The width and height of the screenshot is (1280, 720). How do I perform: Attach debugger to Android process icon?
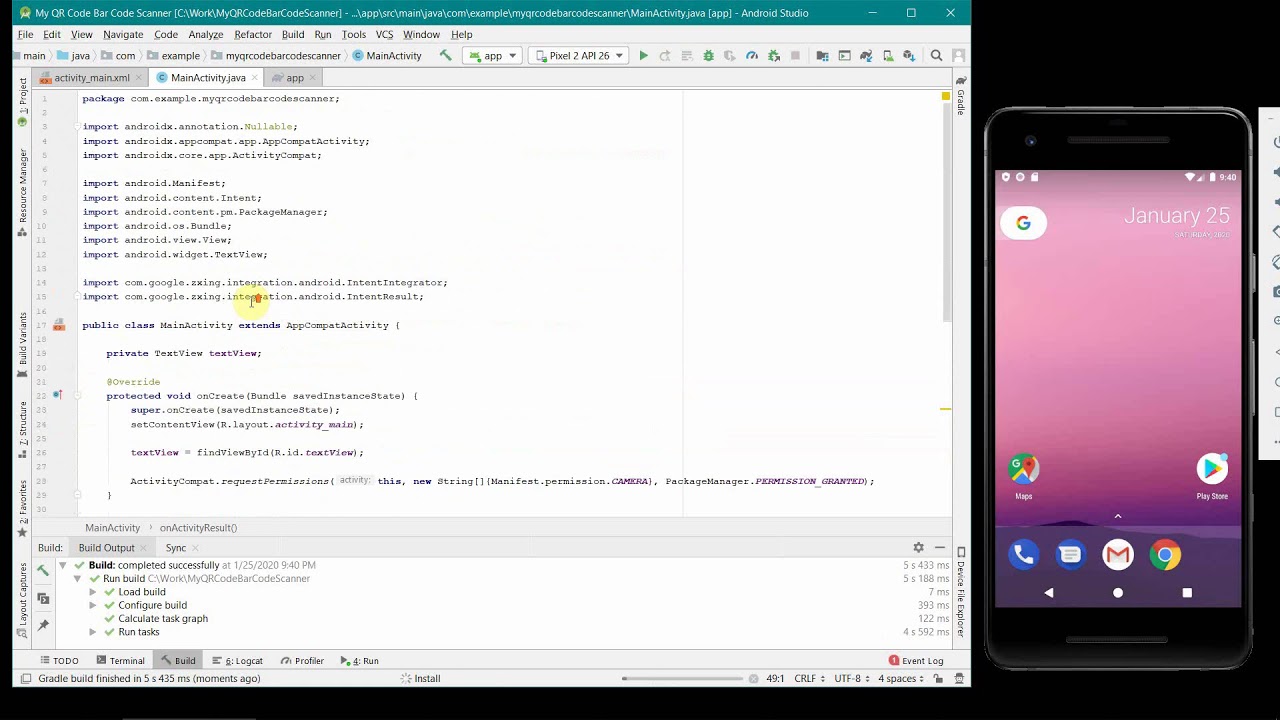point(774,56)
